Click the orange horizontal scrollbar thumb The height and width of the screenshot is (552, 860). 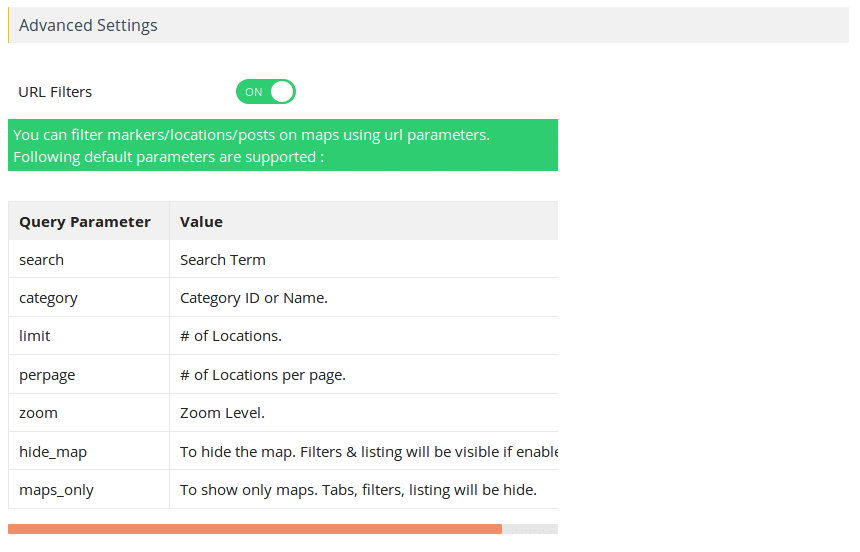pos(255,529)
